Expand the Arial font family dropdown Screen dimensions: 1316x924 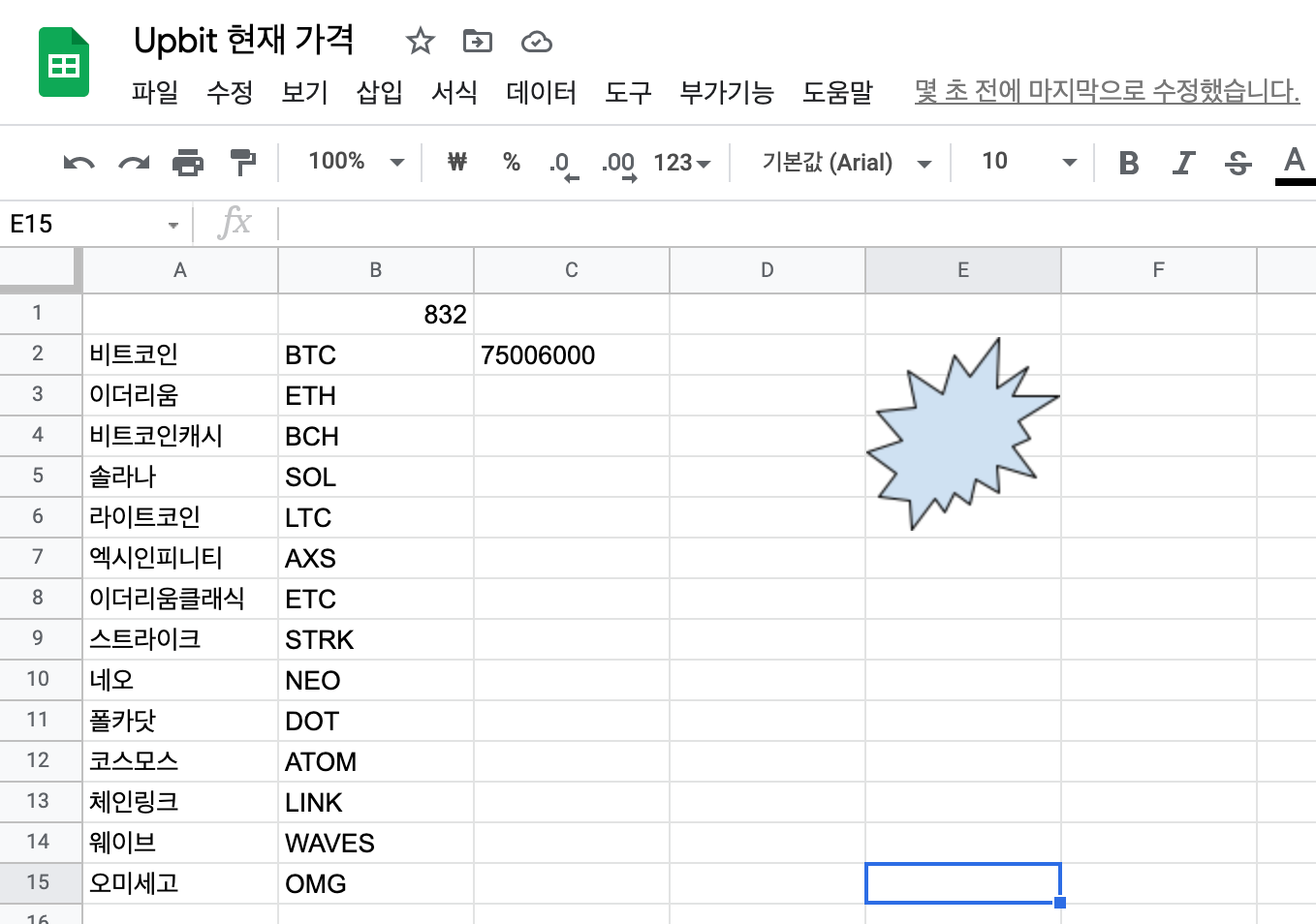846,163
